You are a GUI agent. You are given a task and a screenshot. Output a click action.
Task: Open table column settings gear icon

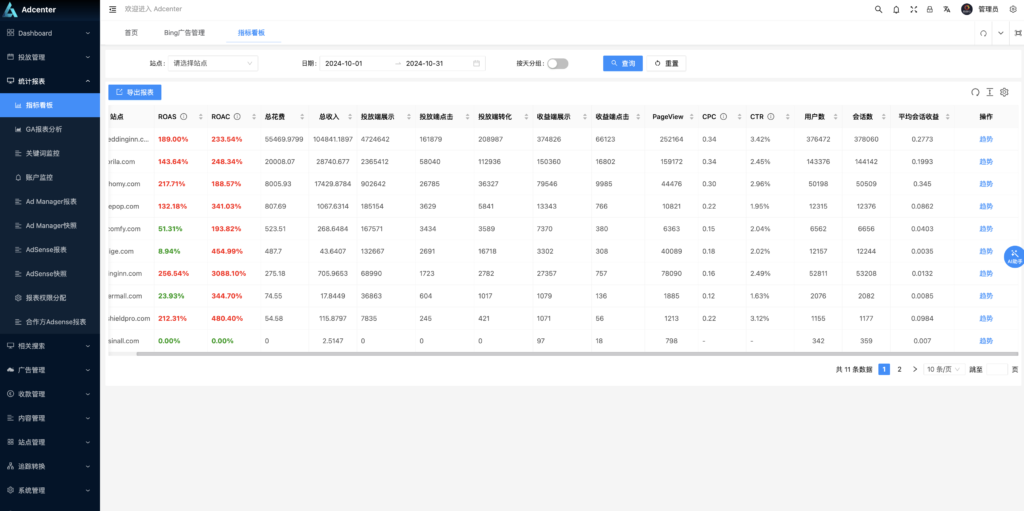coord(1004,92)
